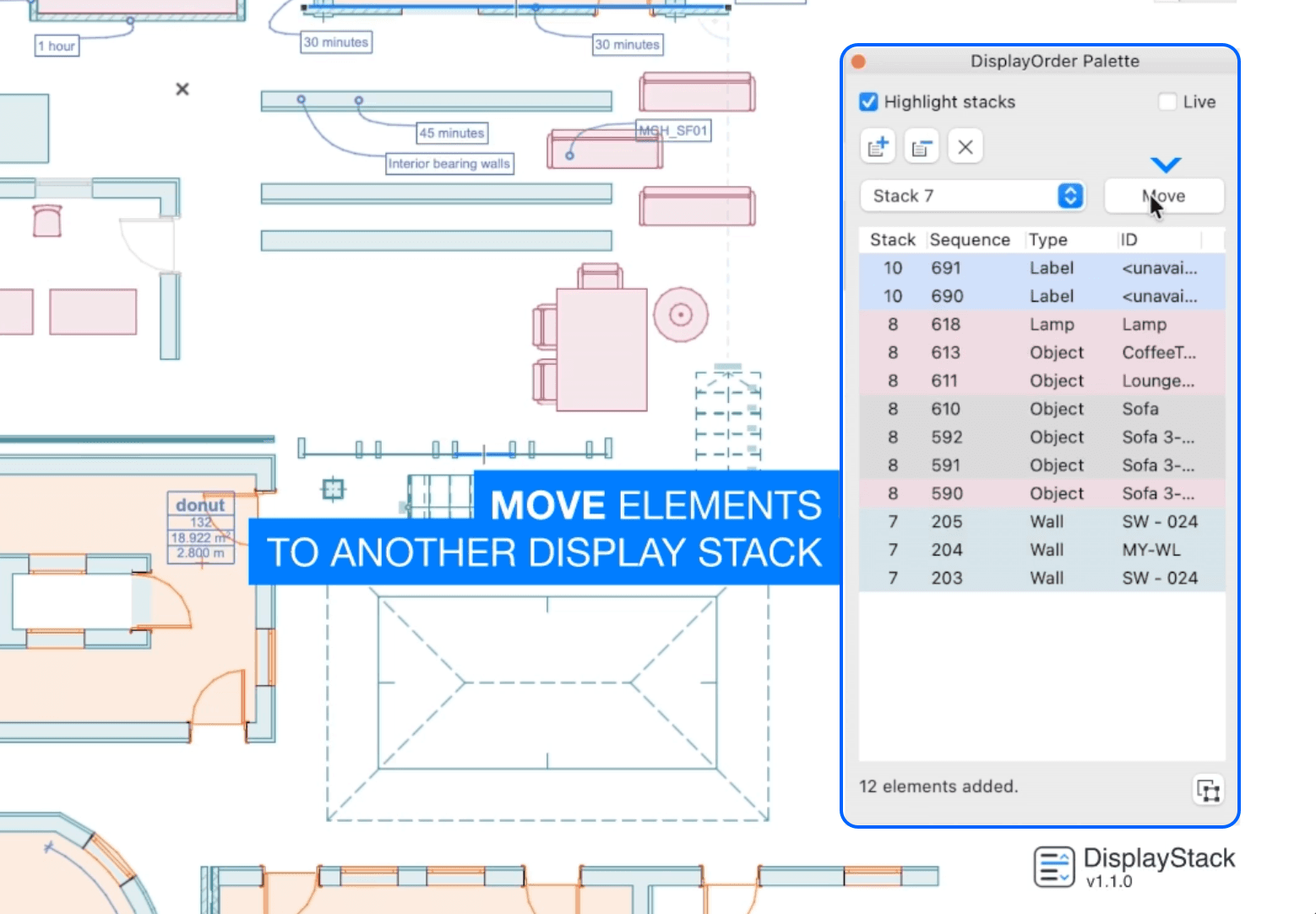1316x914 pixels.
Task: Sort by the Stack column header
Action: [893, 240]
